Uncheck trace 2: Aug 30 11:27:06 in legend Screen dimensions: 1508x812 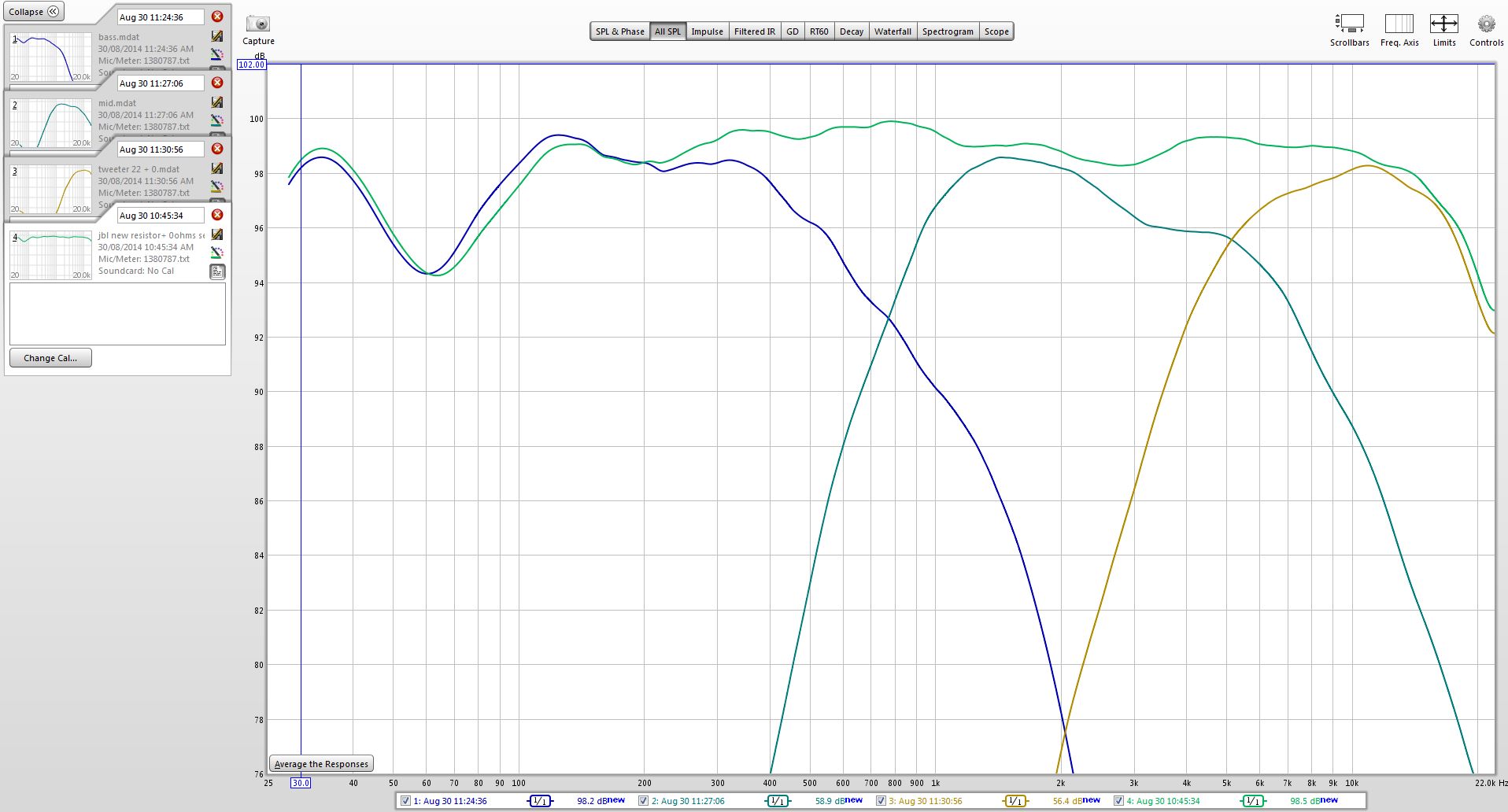tap(643, 801)
